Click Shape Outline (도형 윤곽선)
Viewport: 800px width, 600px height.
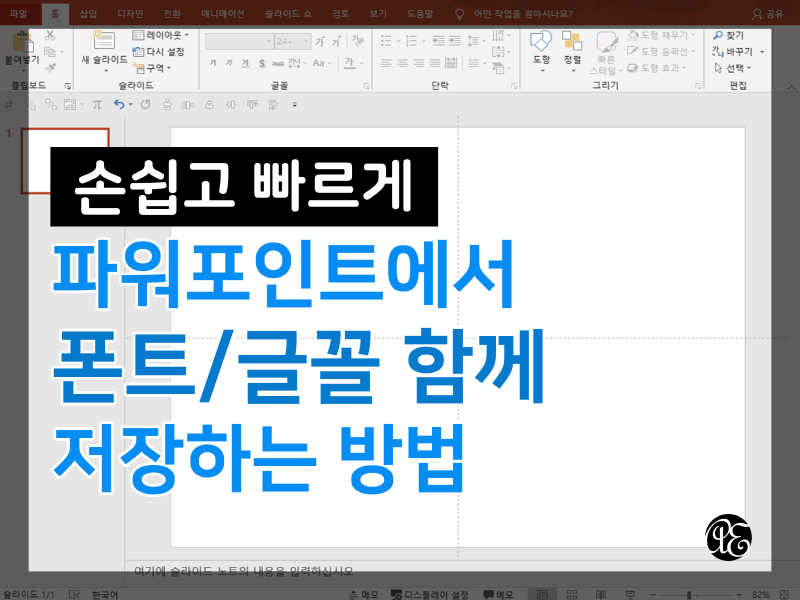(661, 52)
